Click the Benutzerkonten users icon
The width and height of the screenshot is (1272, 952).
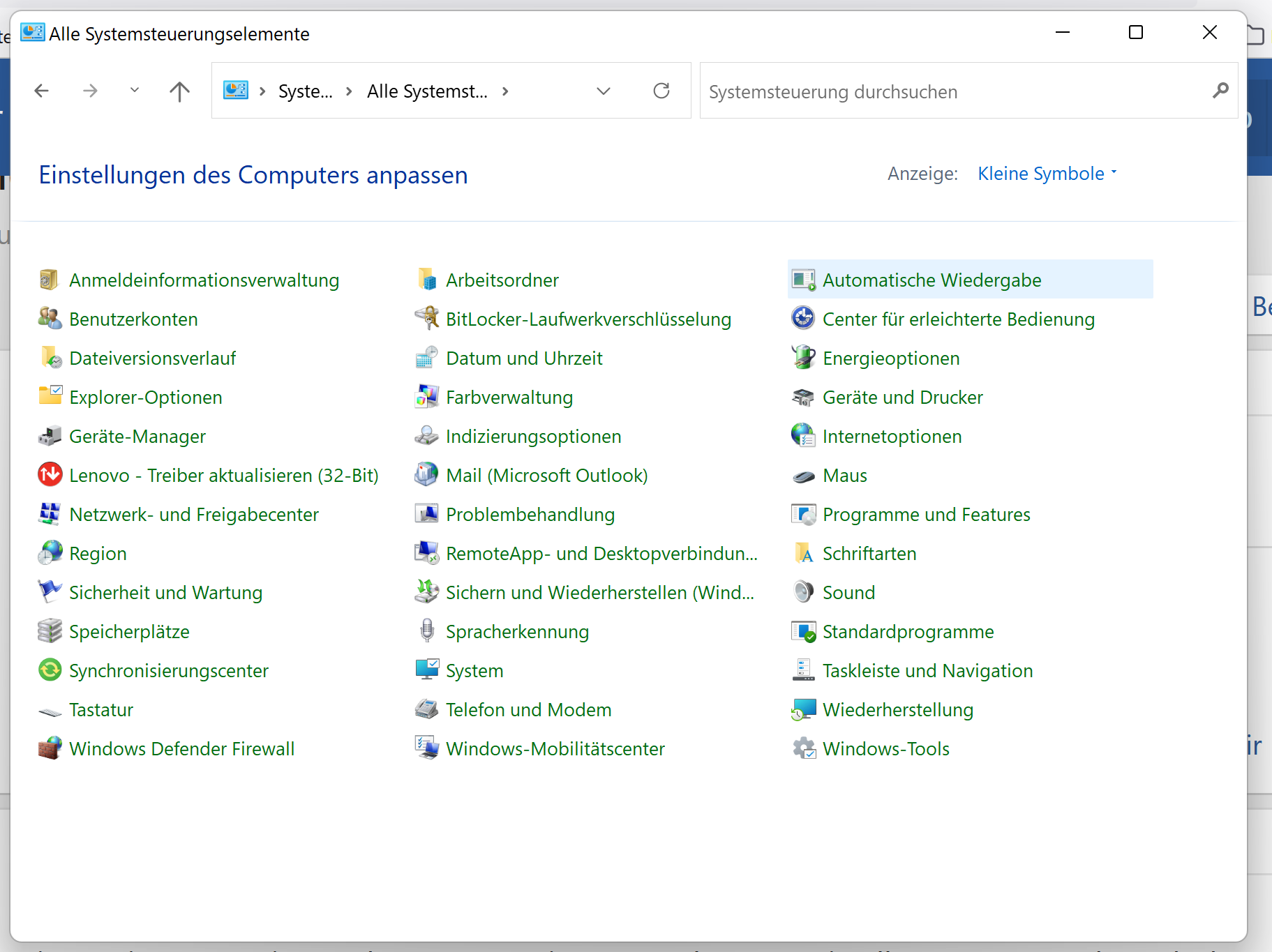(50, 319)
